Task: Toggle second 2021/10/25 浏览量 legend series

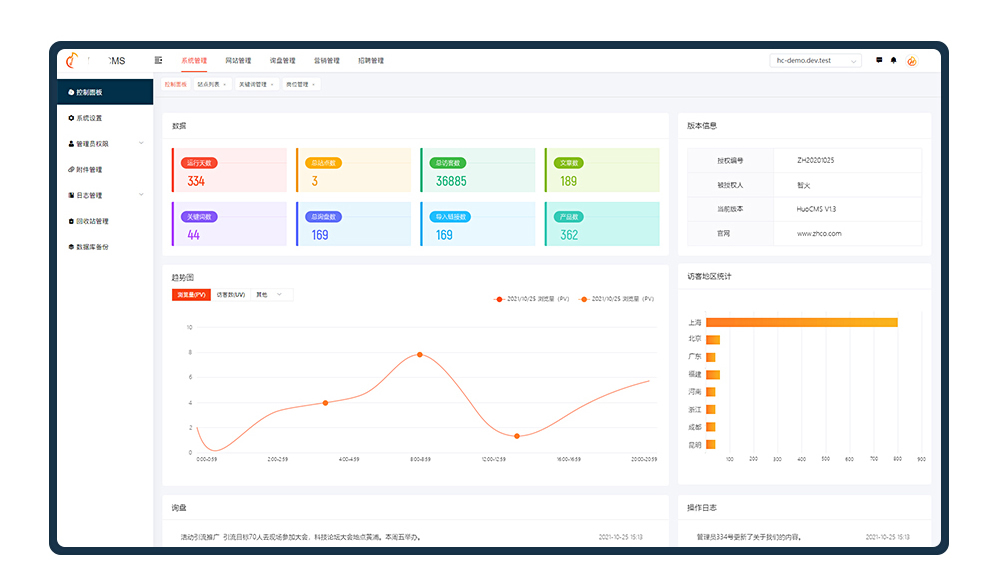Action: 617,299
